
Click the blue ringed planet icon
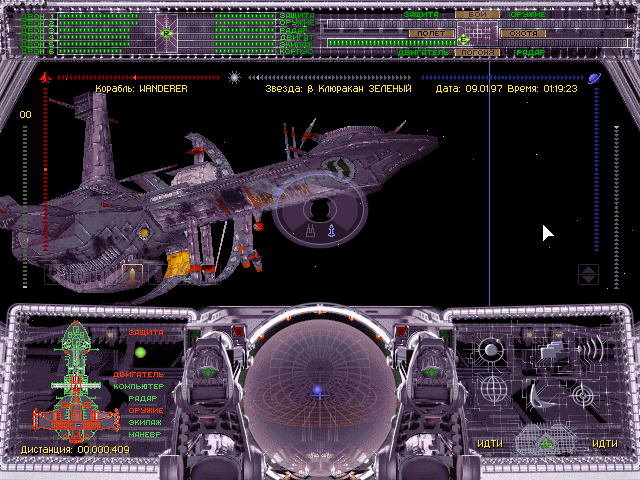594,78
